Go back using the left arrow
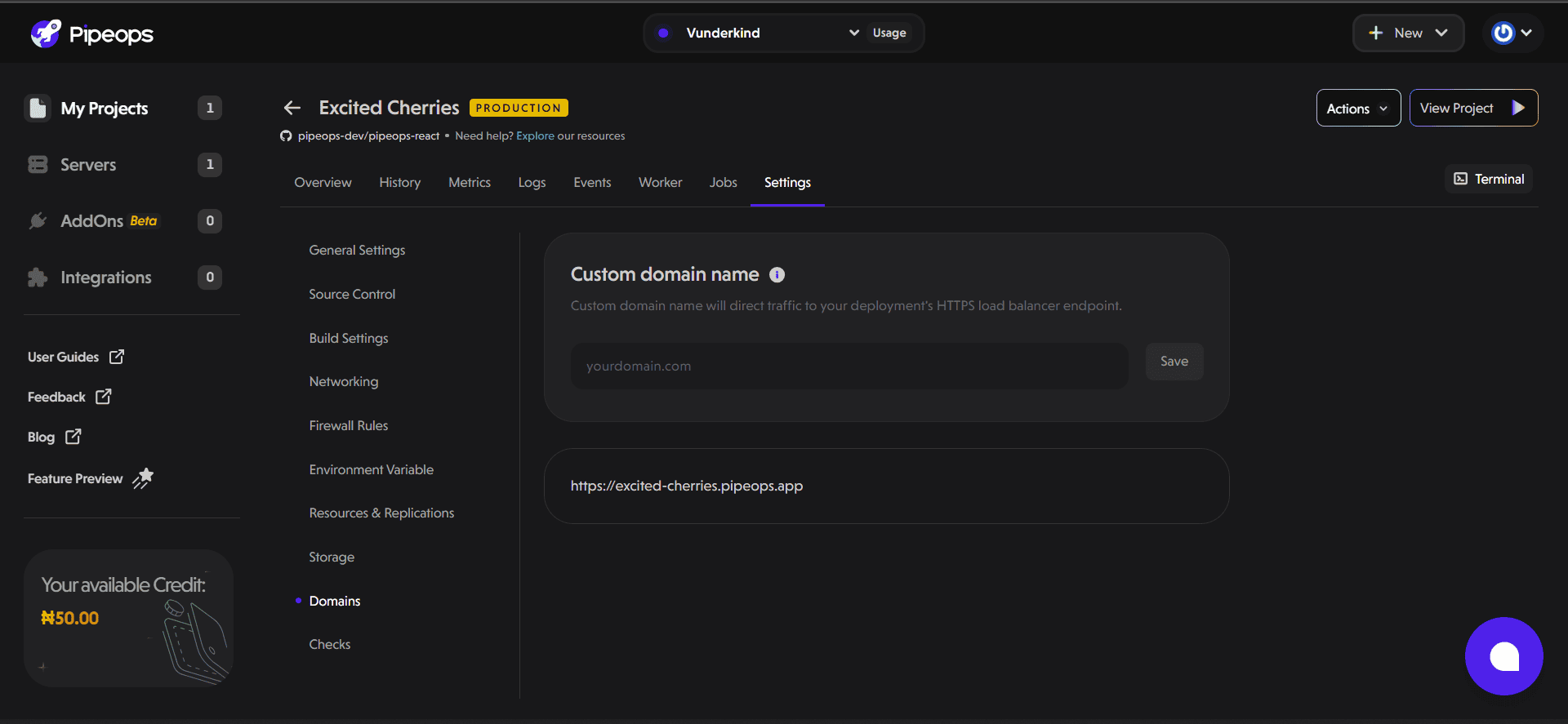Screen dimensions: 1568x724 coord(292,108)
